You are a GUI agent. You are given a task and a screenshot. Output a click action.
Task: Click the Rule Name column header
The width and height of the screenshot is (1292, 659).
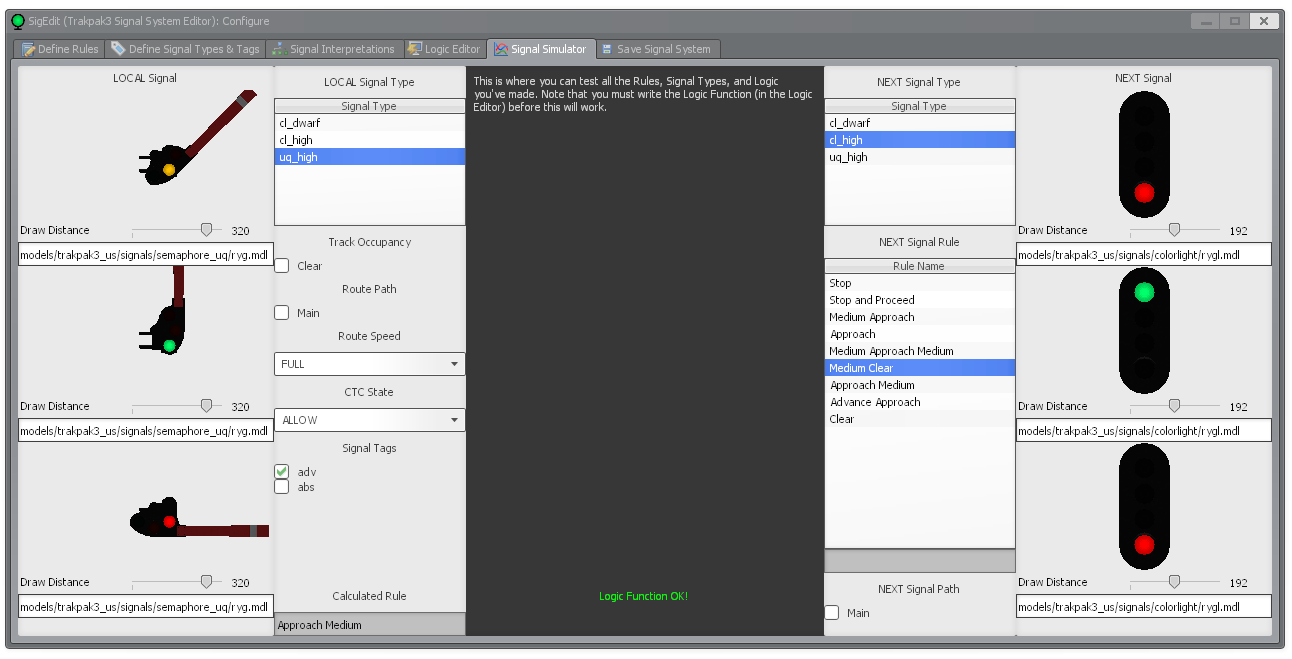920,266
